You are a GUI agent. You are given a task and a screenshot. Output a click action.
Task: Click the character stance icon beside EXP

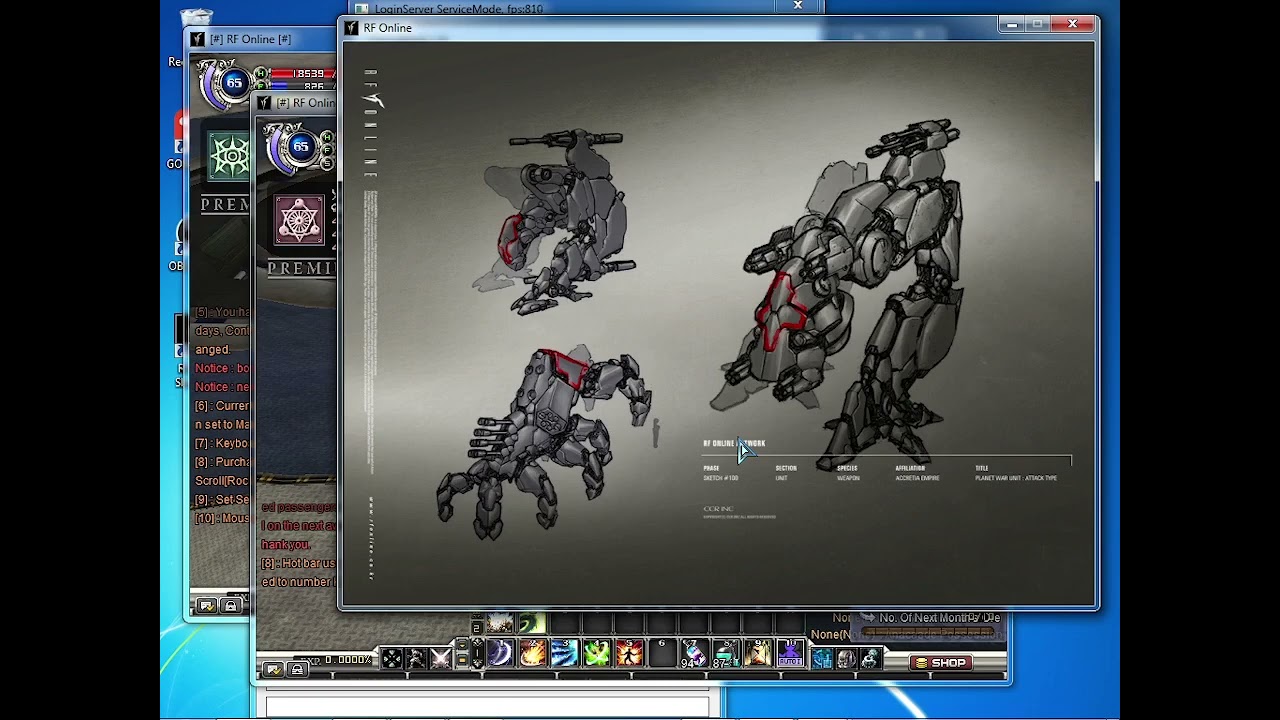point(416,658)
